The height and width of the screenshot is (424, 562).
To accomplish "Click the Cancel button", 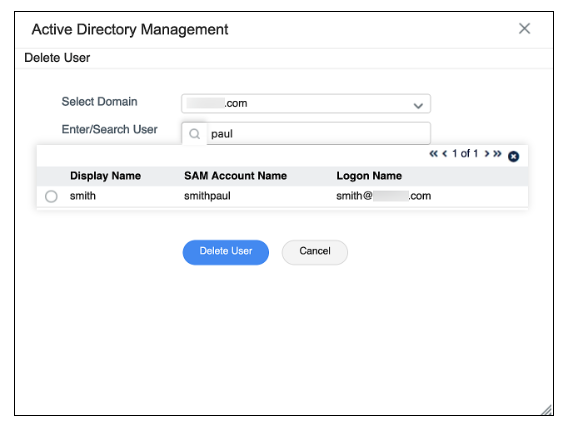I will (315, 252).
